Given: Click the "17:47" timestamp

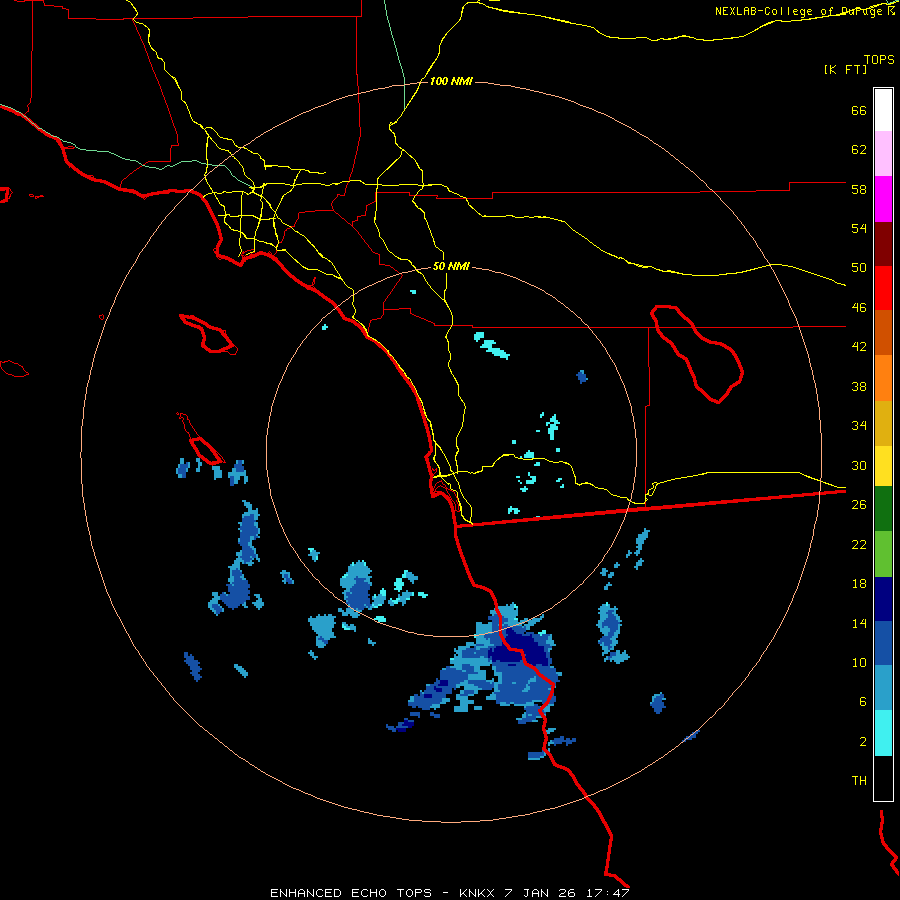Looking at the screenshot, I should pos(608,893).
